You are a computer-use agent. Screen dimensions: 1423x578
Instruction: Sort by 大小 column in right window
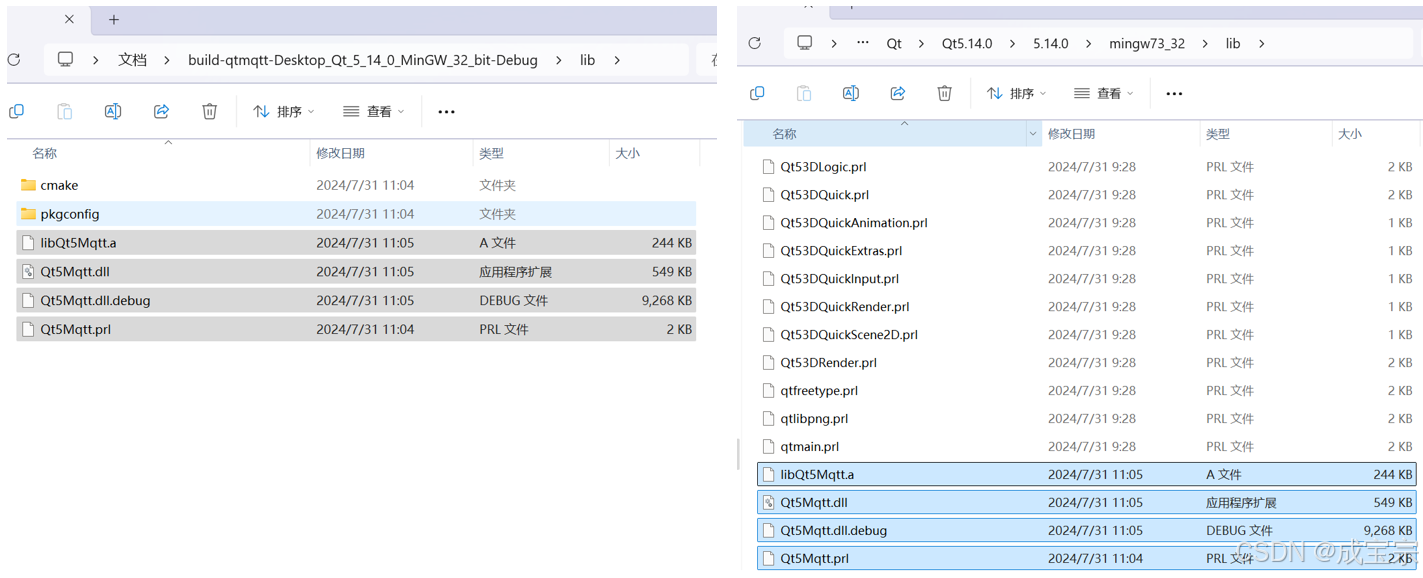pos(1350,133)
